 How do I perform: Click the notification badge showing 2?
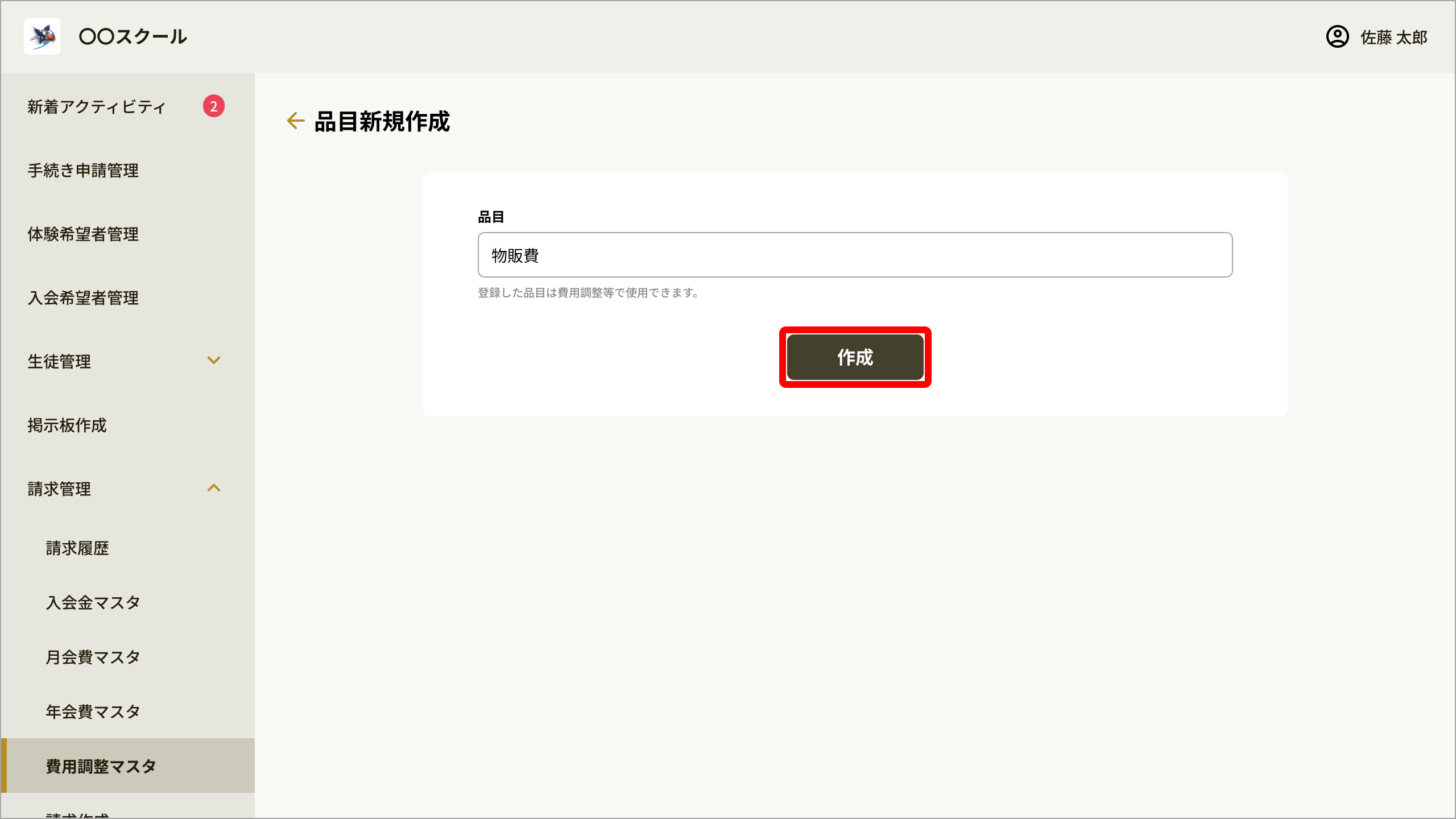[x=214, y=106]
